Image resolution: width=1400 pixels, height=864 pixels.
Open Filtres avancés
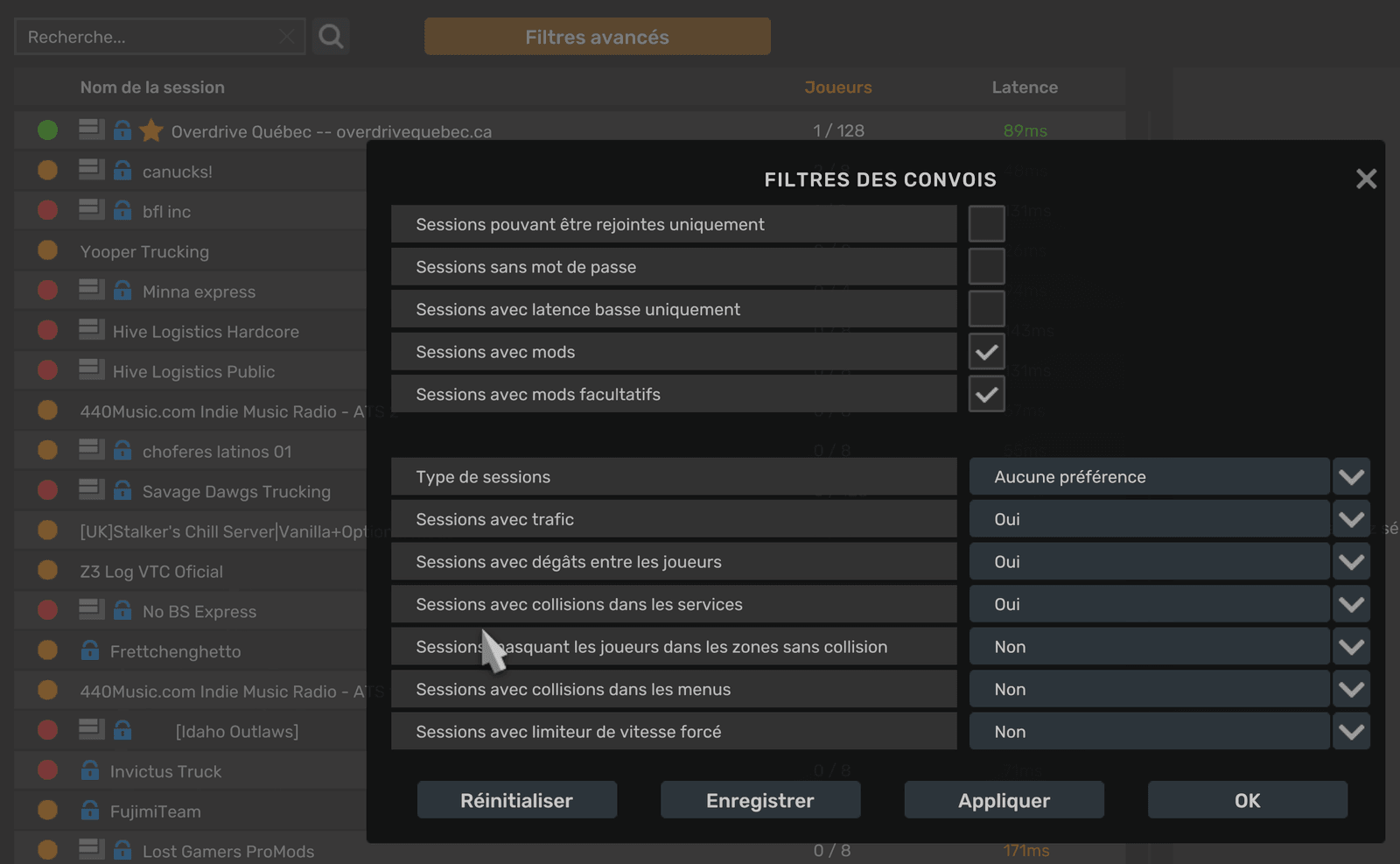598,37
